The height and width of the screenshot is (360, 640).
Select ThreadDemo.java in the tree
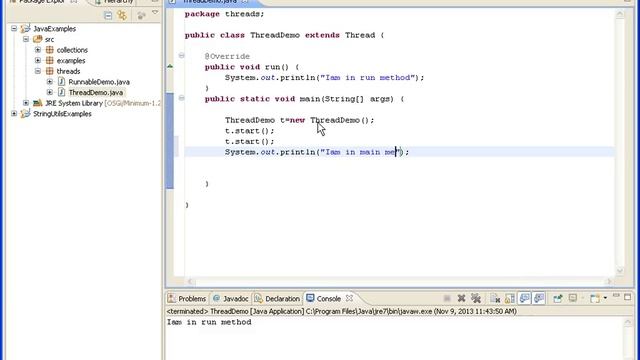[96, 92]
